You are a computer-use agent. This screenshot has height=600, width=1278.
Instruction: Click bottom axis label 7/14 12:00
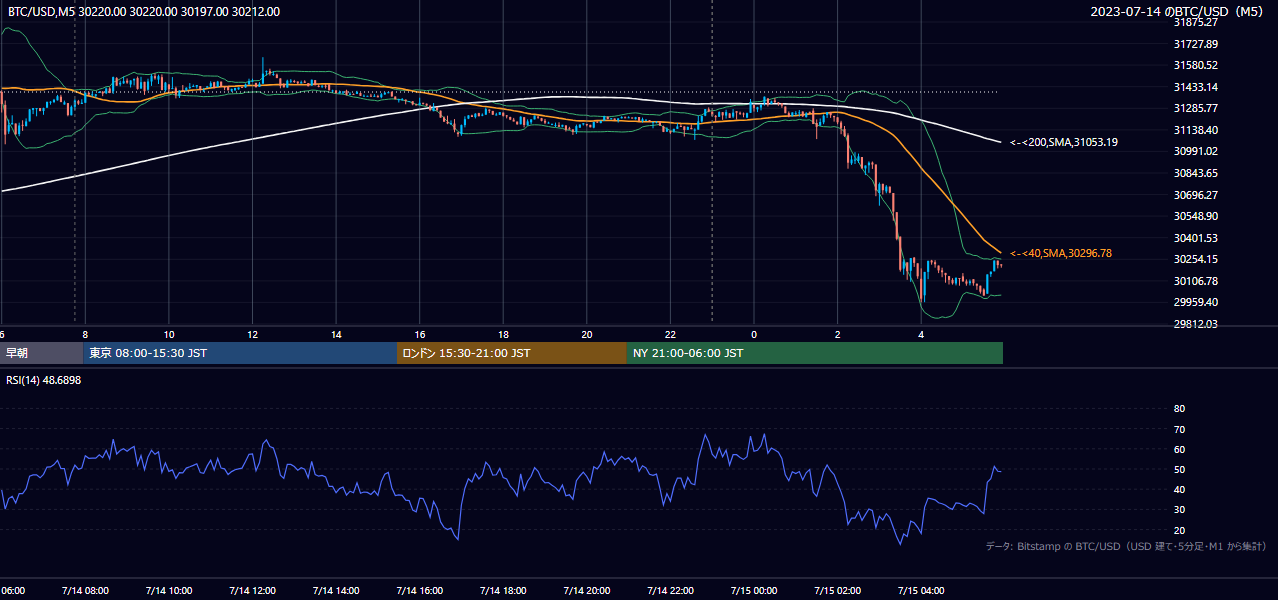252,591
